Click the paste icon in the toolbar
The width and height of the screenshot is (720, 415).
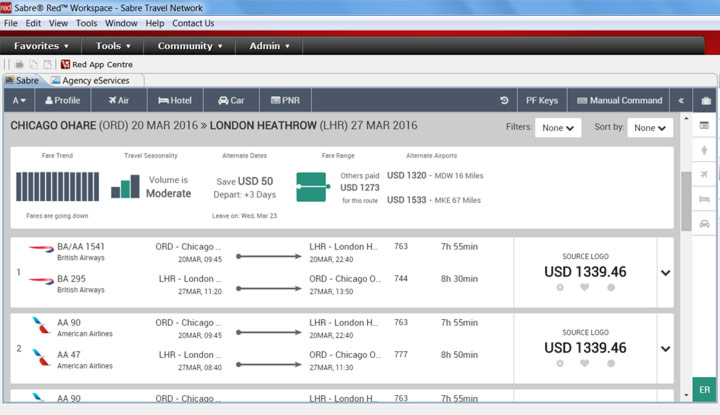(48, 65)
